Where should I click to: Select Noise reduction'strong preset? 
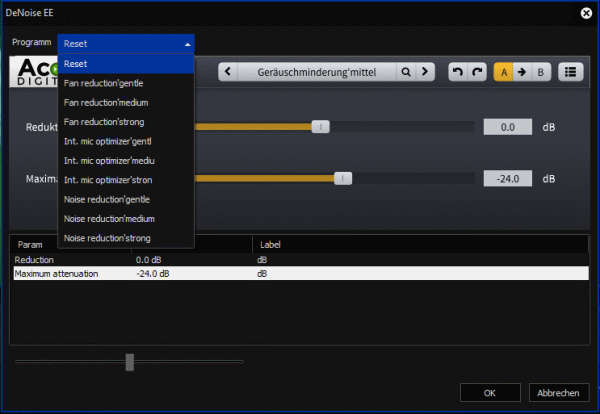(x=126, y=238)
